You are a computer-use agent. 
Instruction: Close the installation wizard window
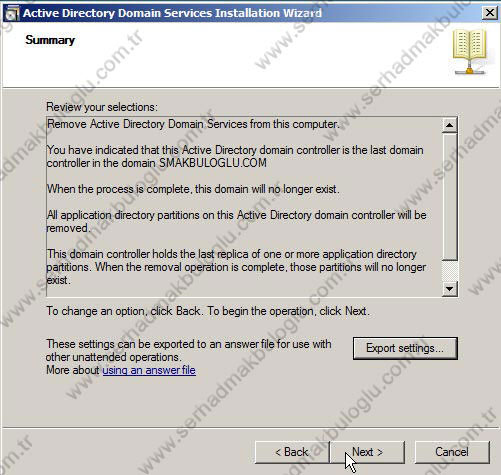[490, 13]
